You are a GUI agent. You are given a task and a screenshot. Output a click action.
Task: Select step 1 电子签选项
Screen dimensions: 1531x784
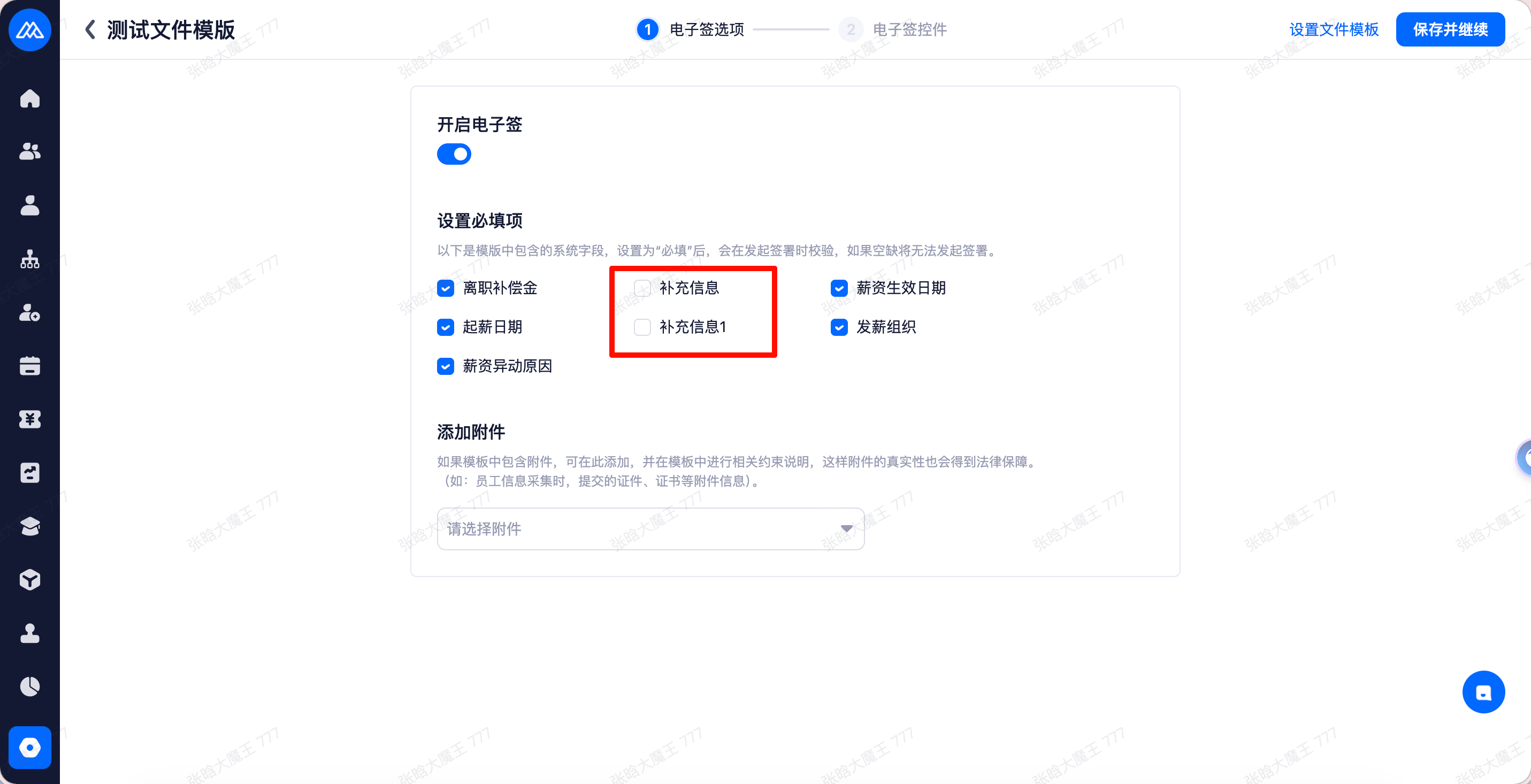[x=690, y=29]
